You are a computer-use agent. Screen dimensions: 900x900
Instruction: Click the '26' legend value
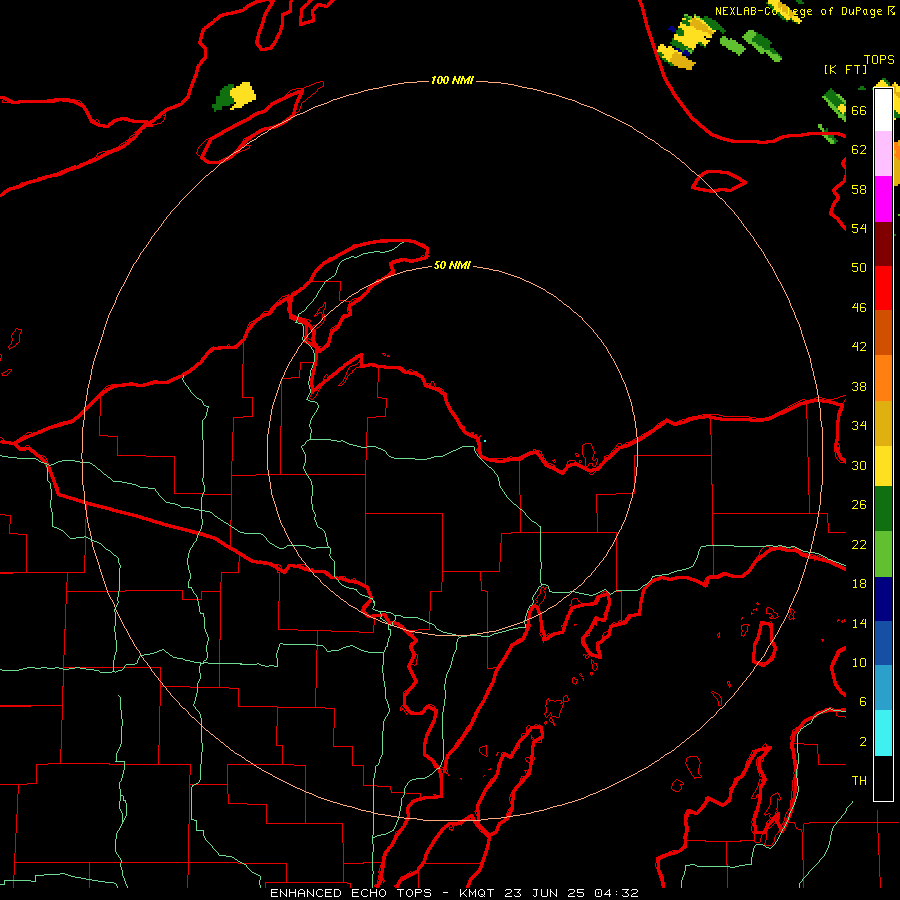tap(859, 505)
